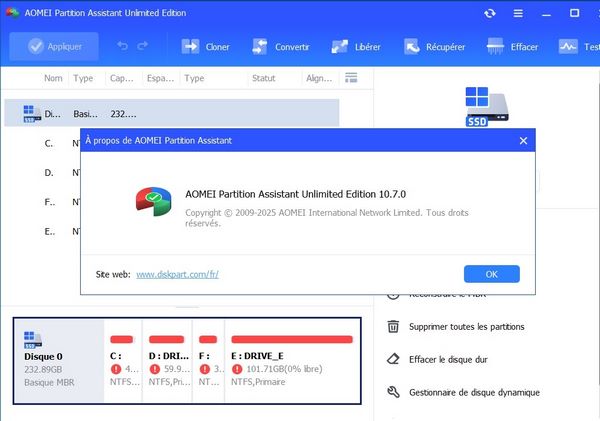Minimize the AOMEI main window

tap(546, 15)
